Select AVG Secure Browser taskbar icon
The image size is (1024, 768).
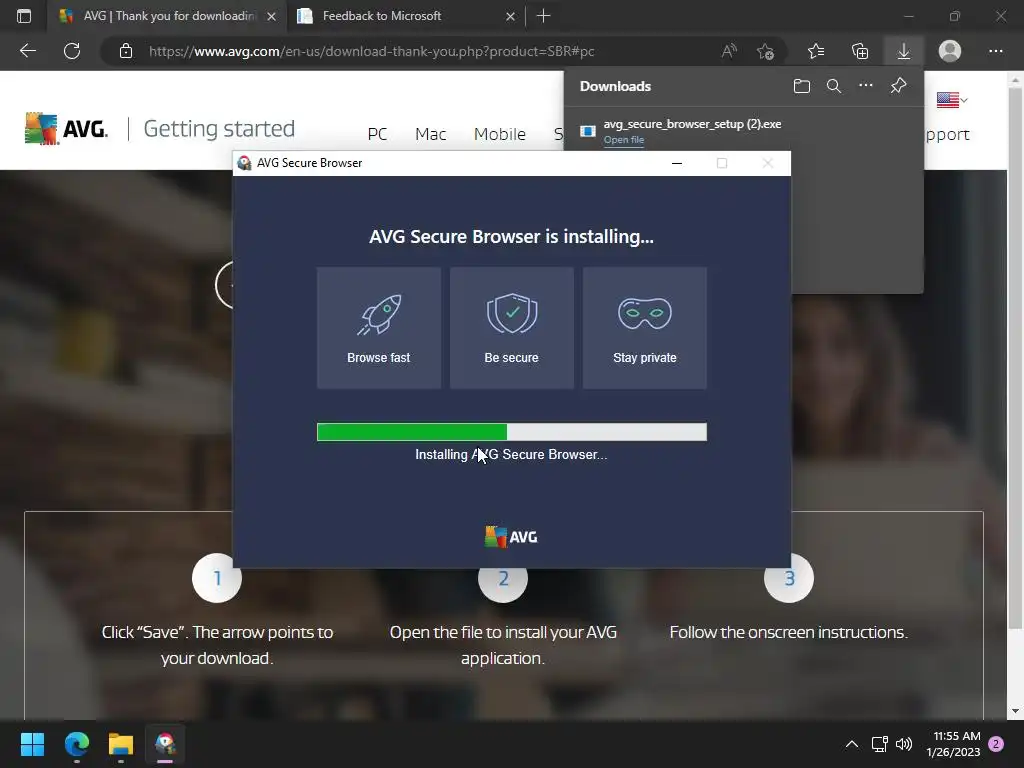pos(165,744)
